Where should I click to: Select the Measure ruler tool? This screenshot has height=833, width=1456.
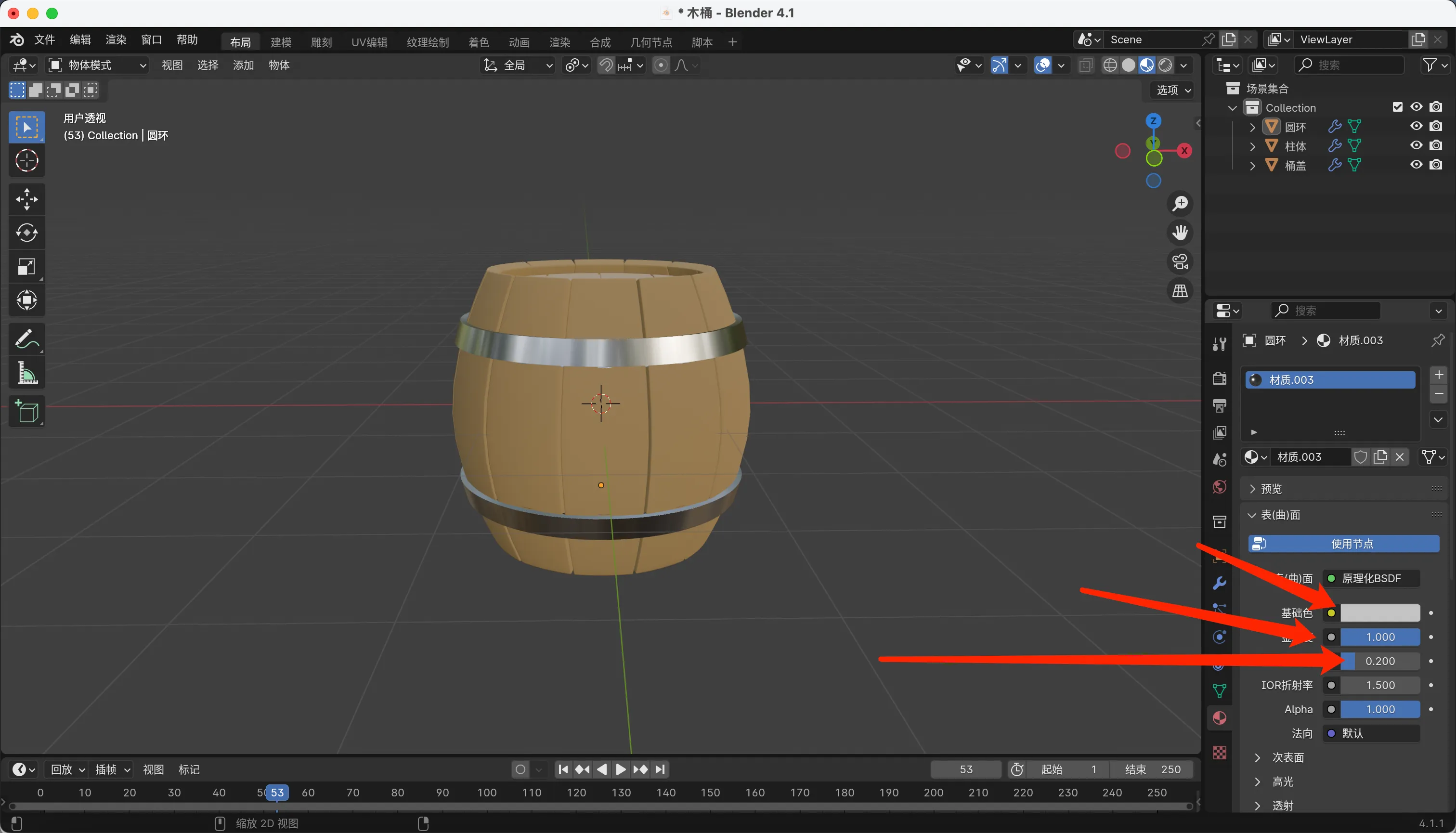coord(26,373)
